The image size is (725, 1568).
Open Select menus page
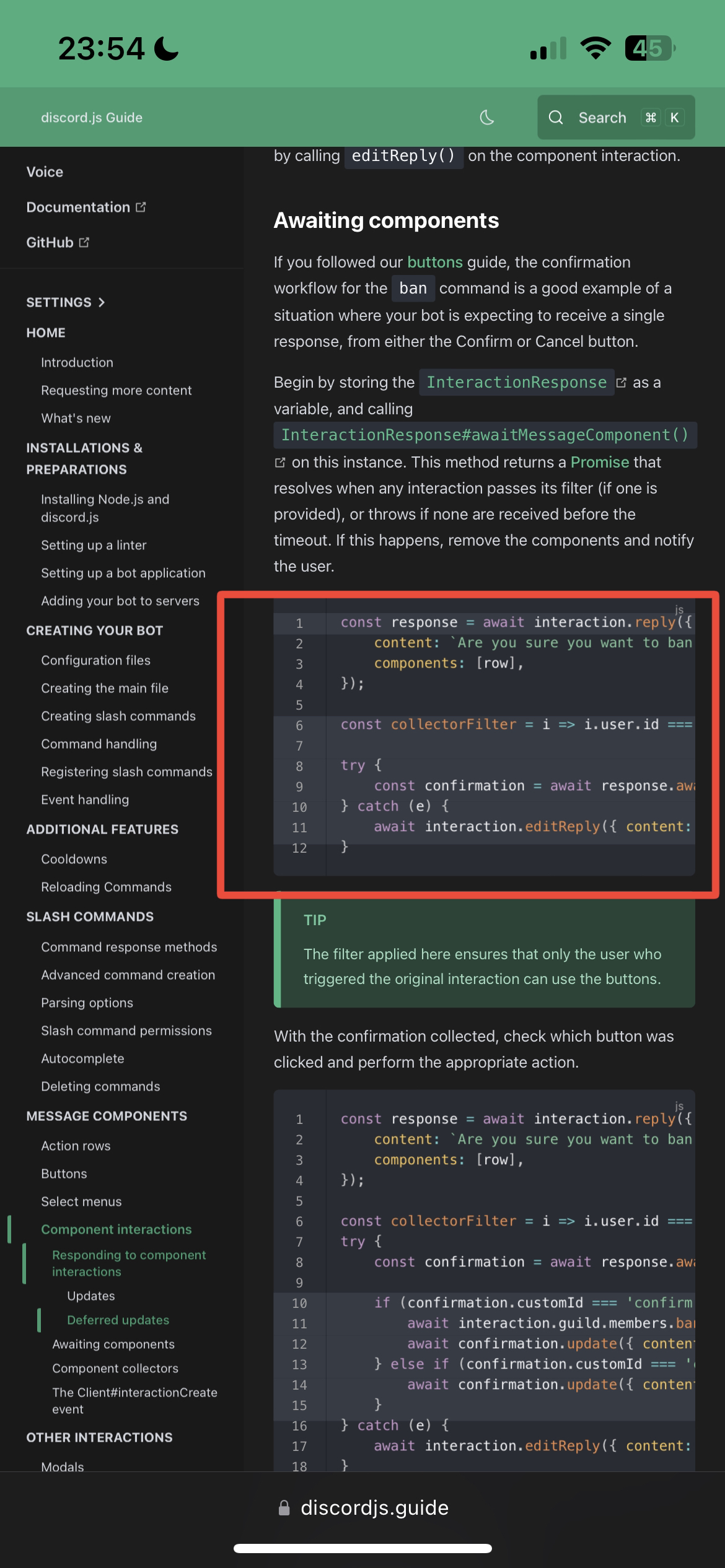[x=81, y=1201]
